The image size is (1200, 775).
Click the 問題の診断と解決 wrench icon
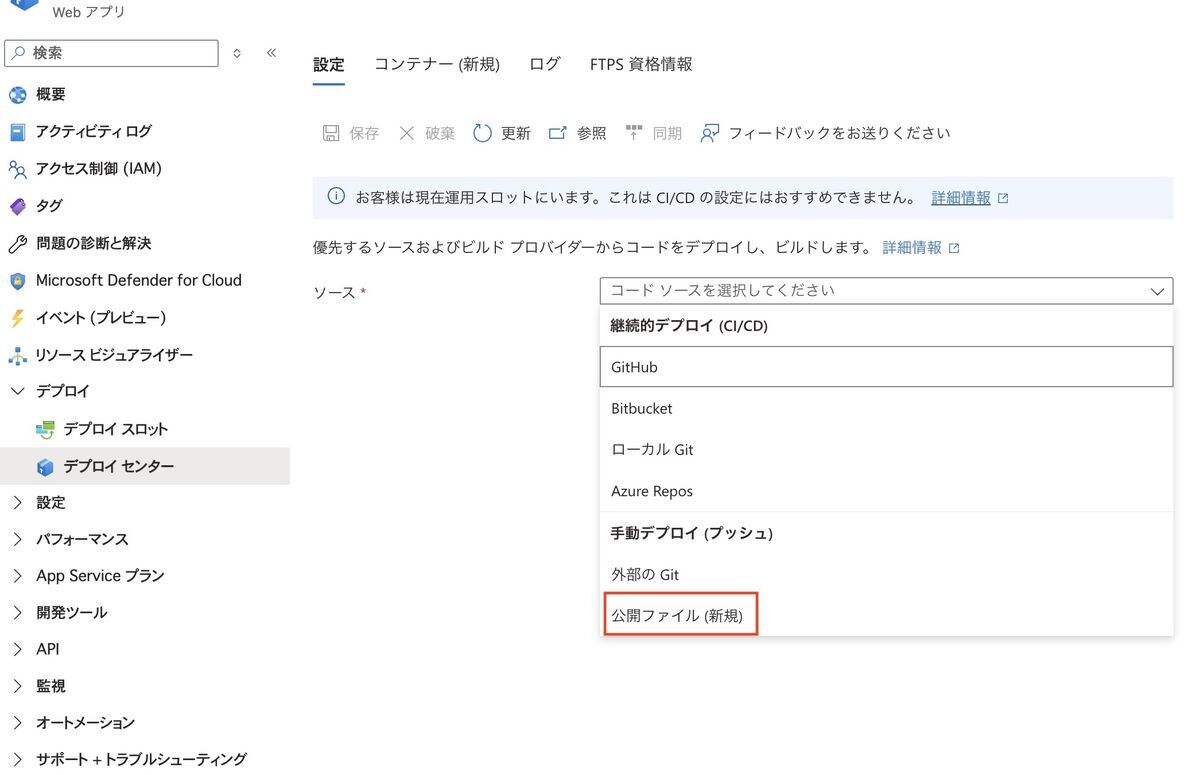click(x=17, y=244)
